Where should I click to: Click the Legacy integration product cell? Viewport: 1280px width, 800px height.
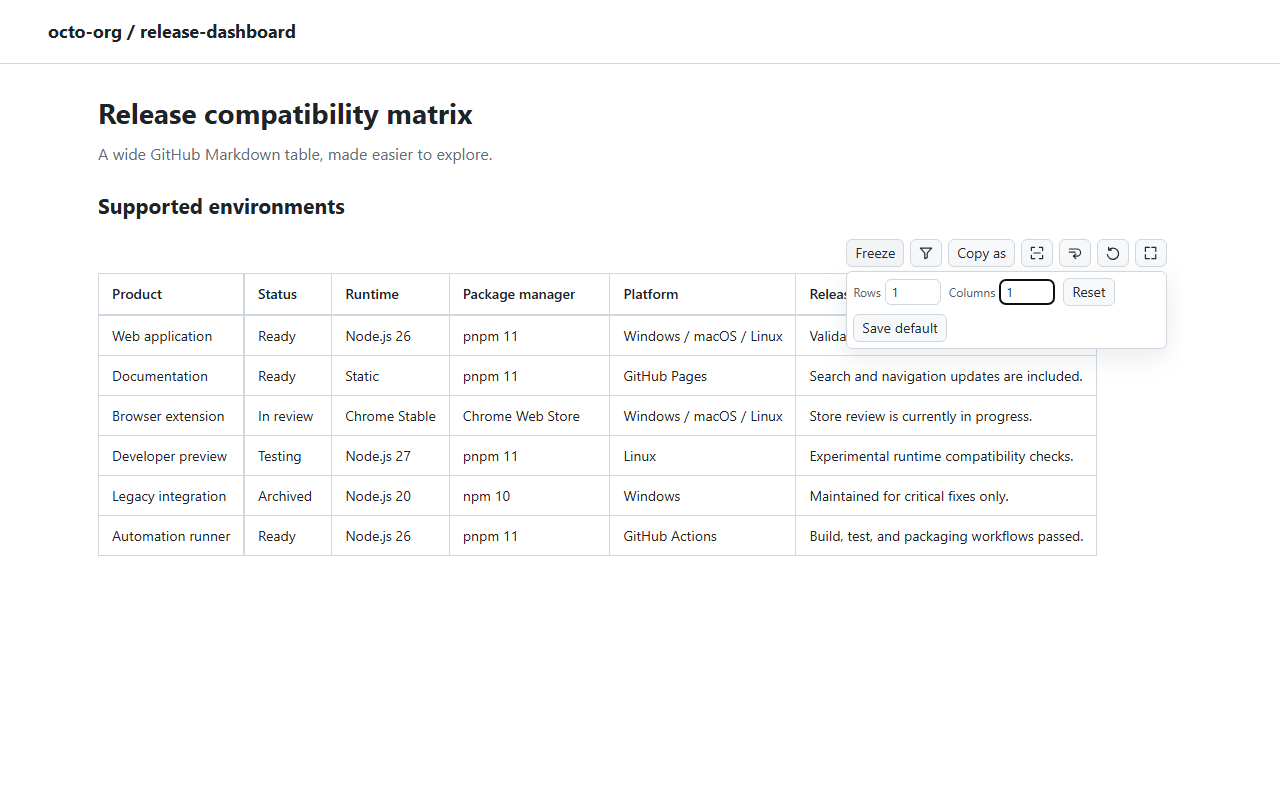point(171,496)
